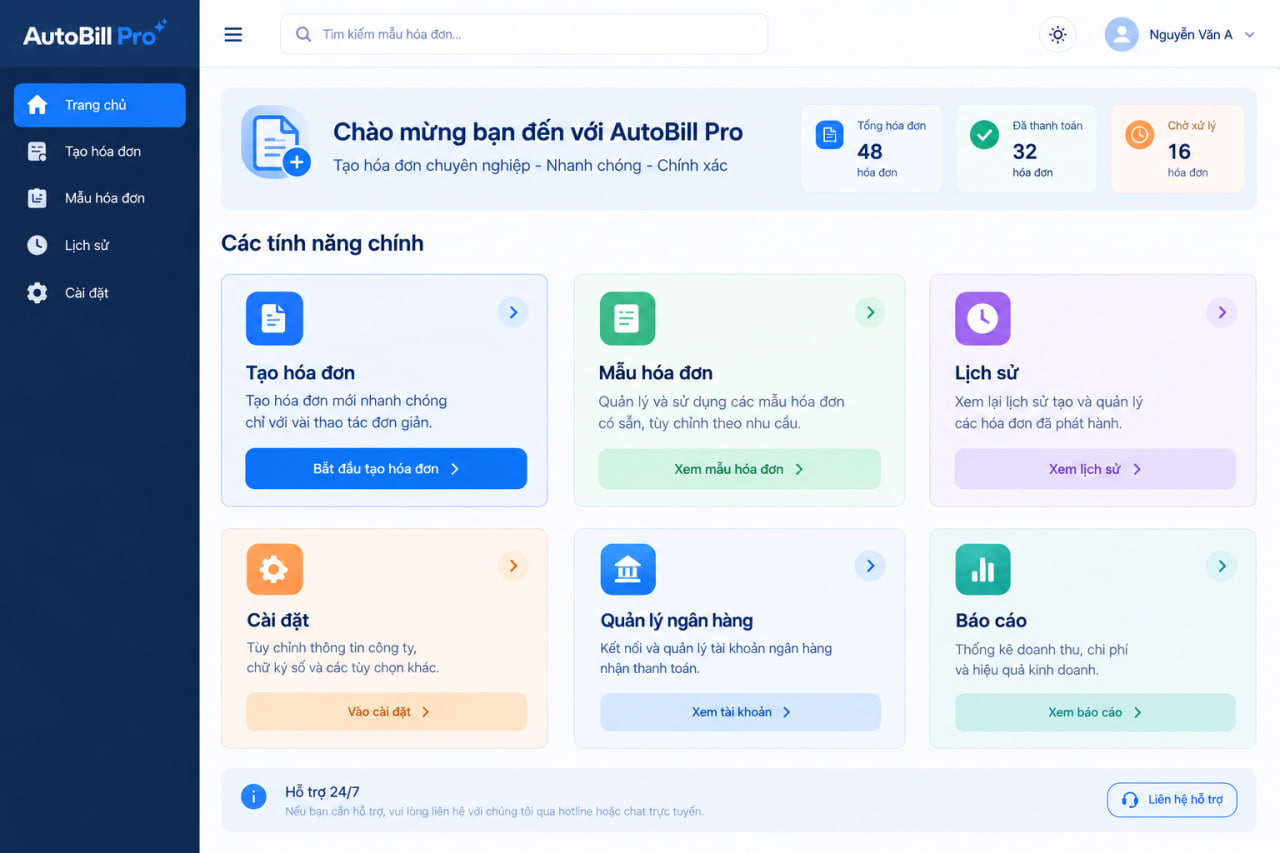Open Mẫu hóa đơn in sidebar
The width and height of the screenshot is (1280, 853).
pyautogui.click(x=99, y=198)
